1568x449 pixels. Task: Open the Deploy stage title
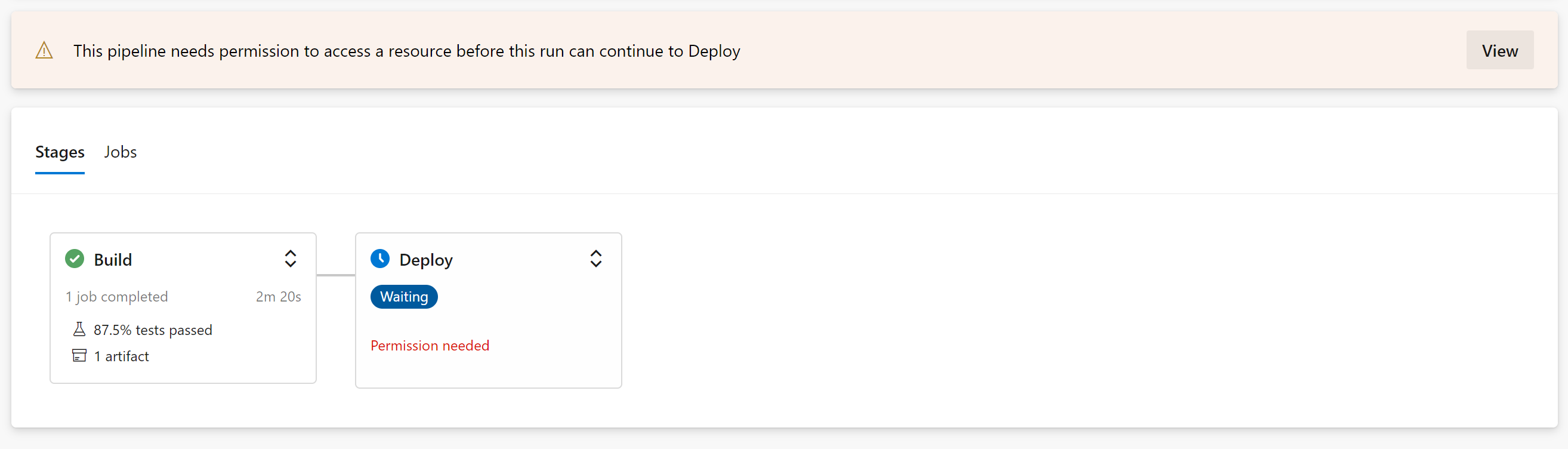click(426, 260)
